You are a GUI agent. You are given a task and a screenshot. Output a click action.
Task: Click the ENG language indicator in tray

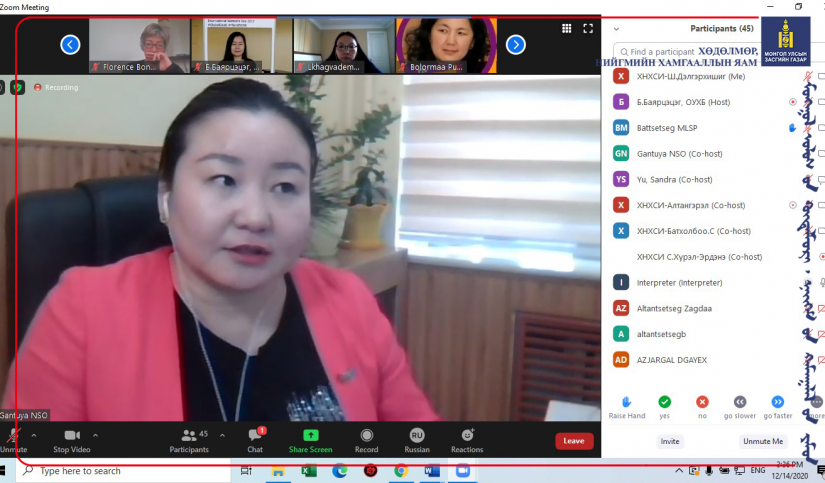pos(758,470)
